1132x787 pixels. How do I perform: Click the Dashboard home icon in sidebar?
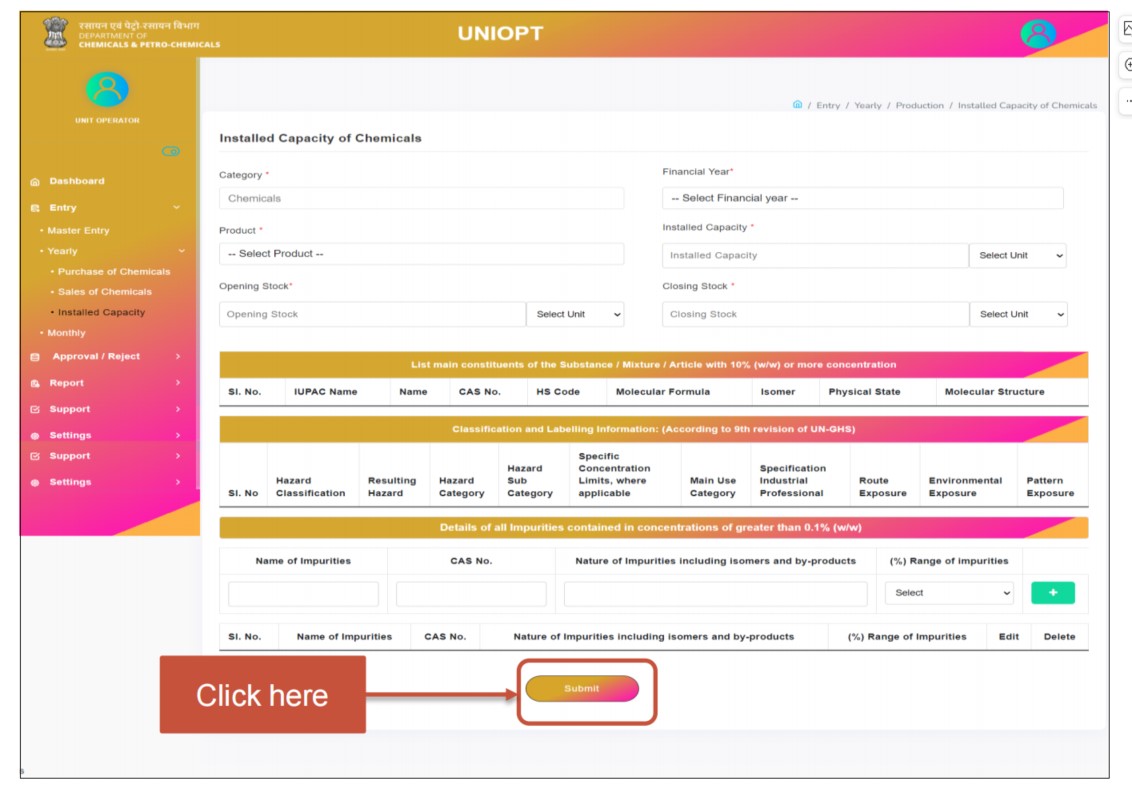tap(35, 182)
